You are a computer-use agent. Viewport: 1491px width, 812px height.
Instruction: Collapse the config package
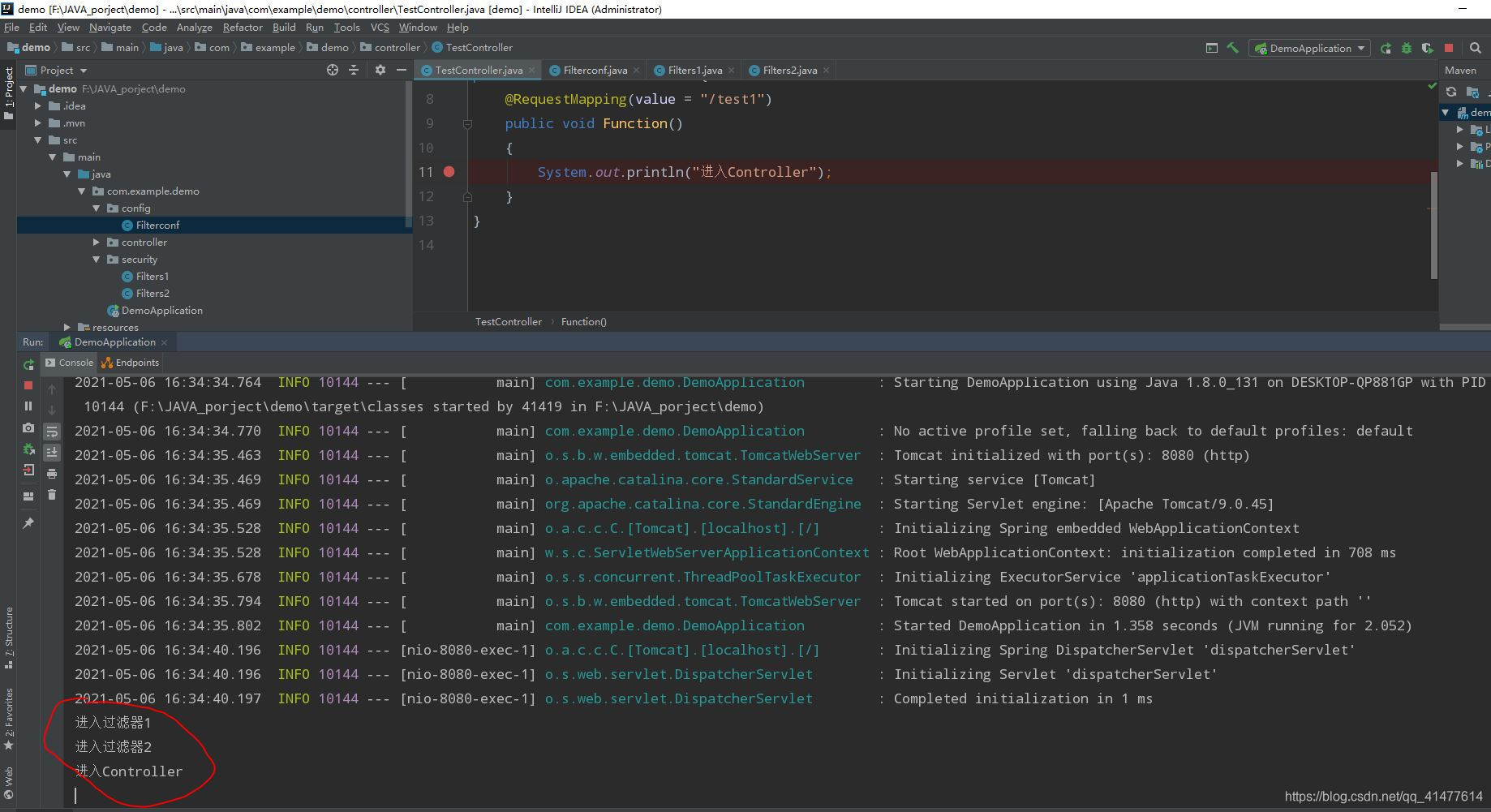[96, 208]
